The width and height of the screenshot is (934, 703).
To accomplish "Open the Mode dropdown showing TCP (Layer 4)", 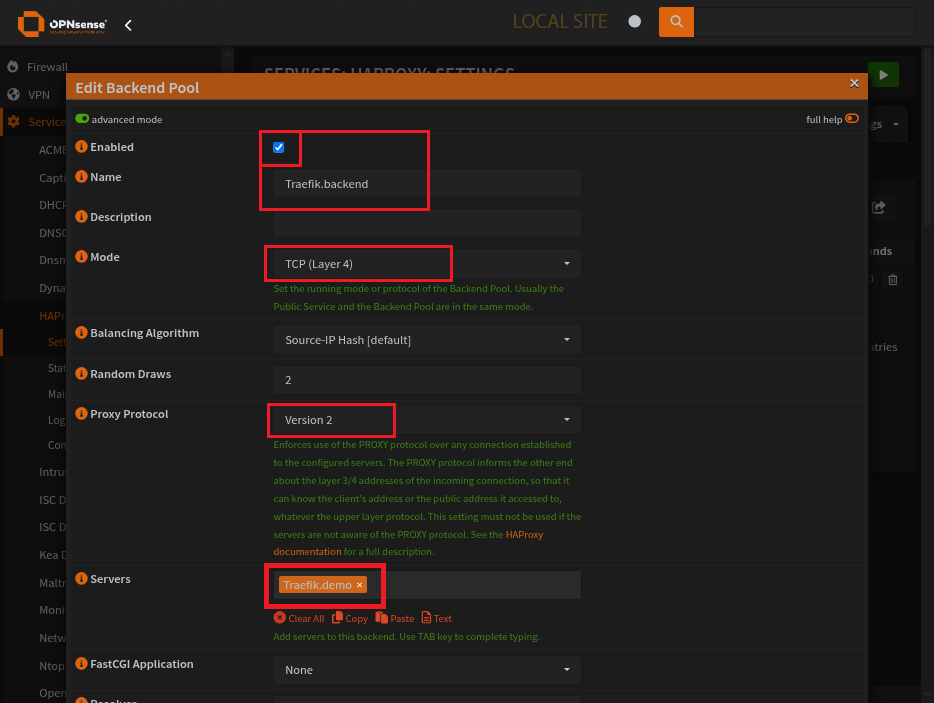I will [427, 263].
